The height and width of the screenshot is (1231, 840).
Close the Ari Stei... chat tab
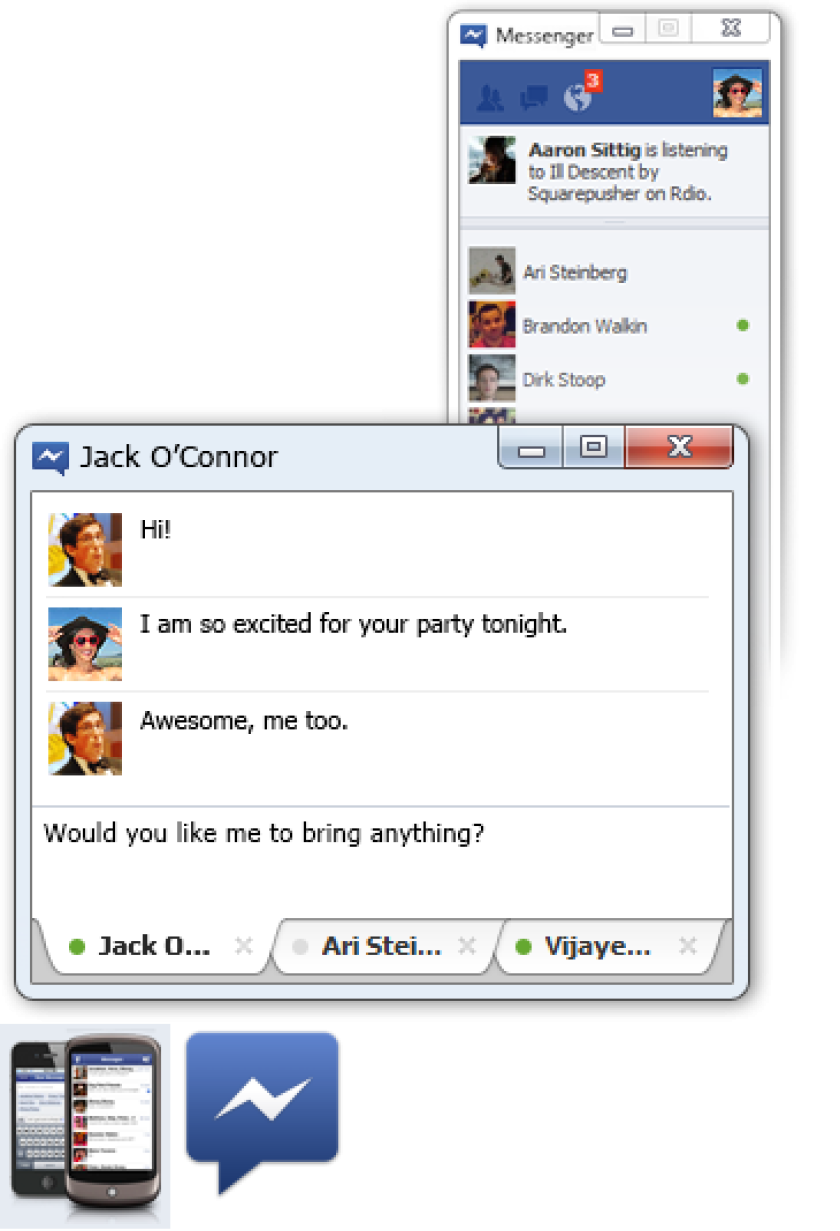[466, 946]
